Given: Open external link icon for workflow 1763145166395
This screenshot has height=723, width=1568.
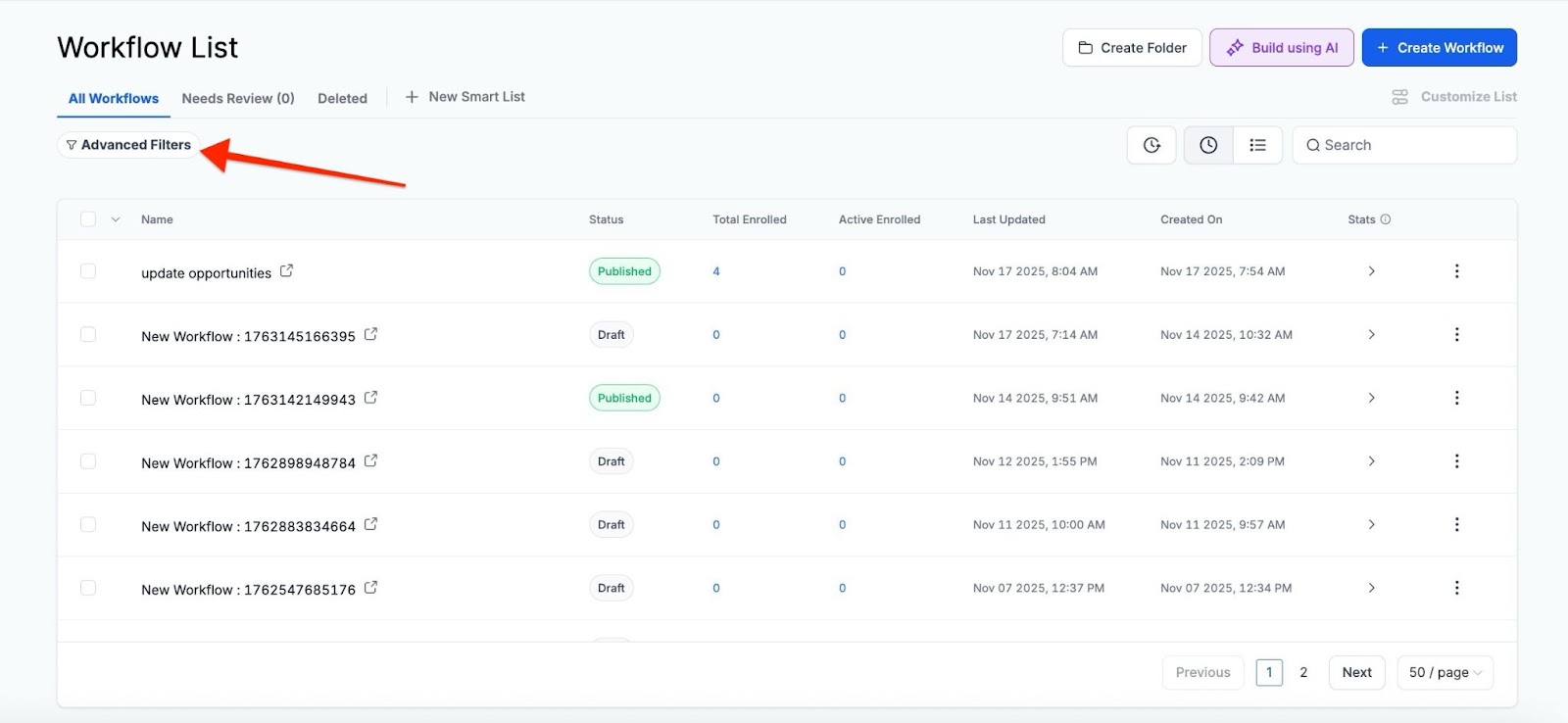Looking at the screenshot, I should (x=370, y=334).
